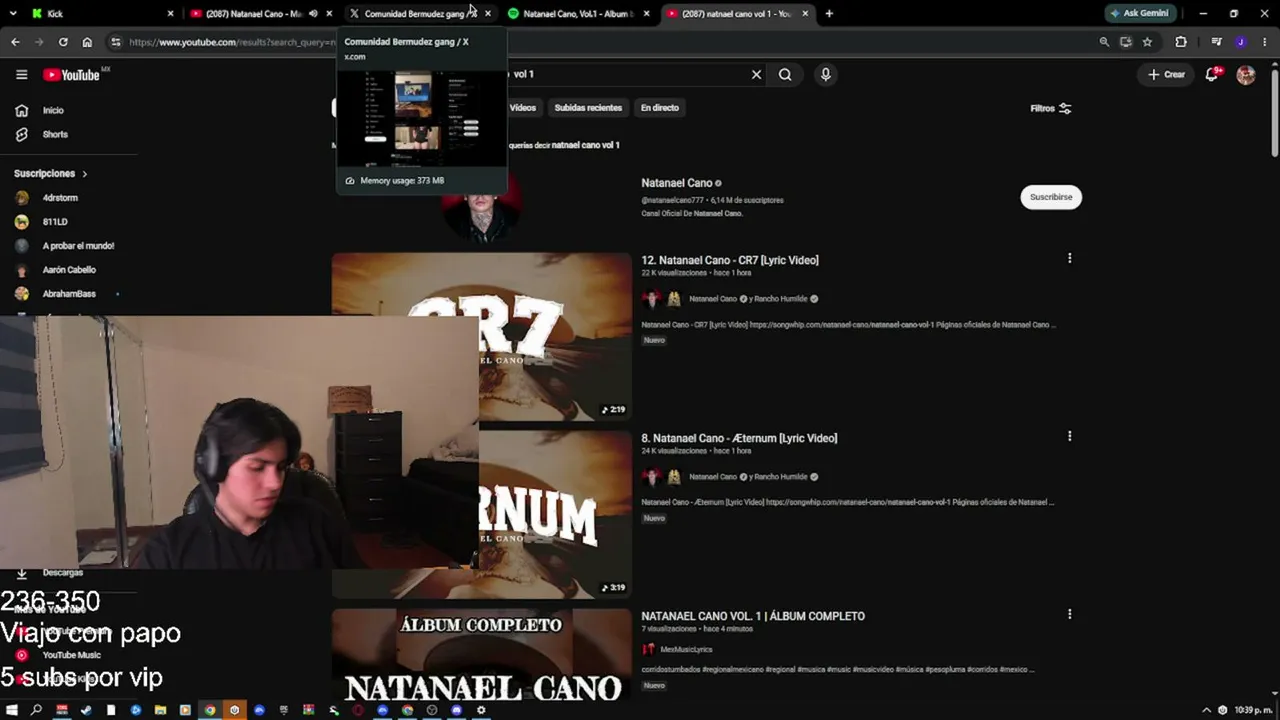Image resolution: width=1280 pixels, height=720 pixels.
Task: Click the suggested query natanael cano vol 1
Action: click(x=586, y=145)
